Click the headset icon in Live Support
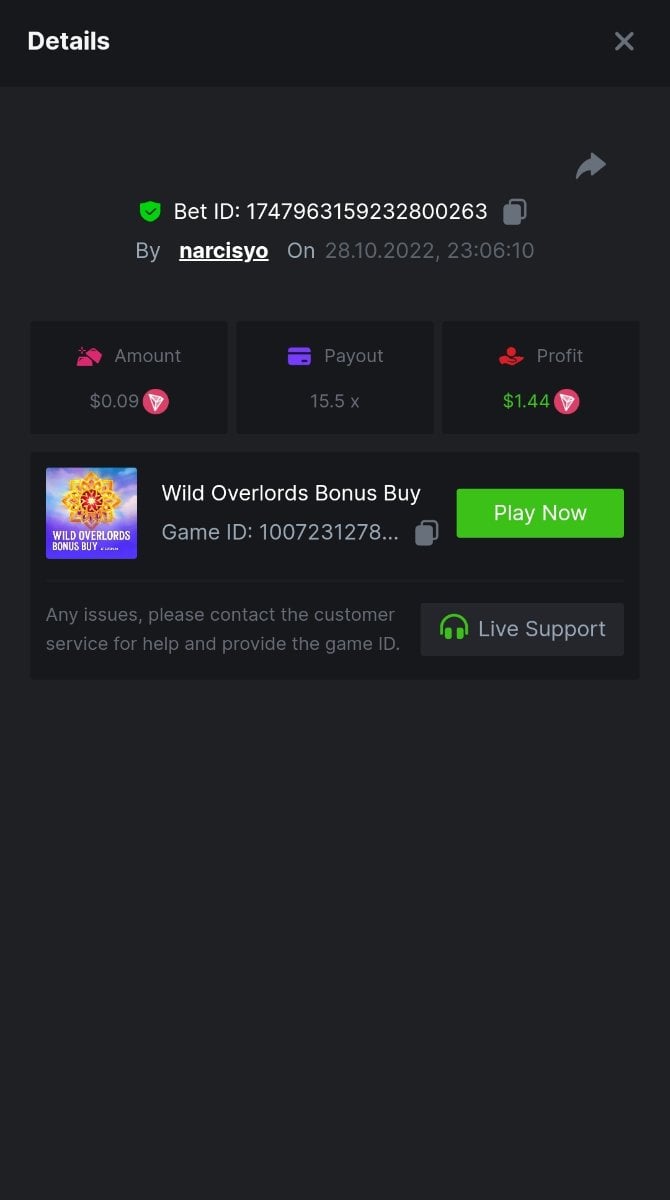Screen dimensions: 670x1200 454,628
